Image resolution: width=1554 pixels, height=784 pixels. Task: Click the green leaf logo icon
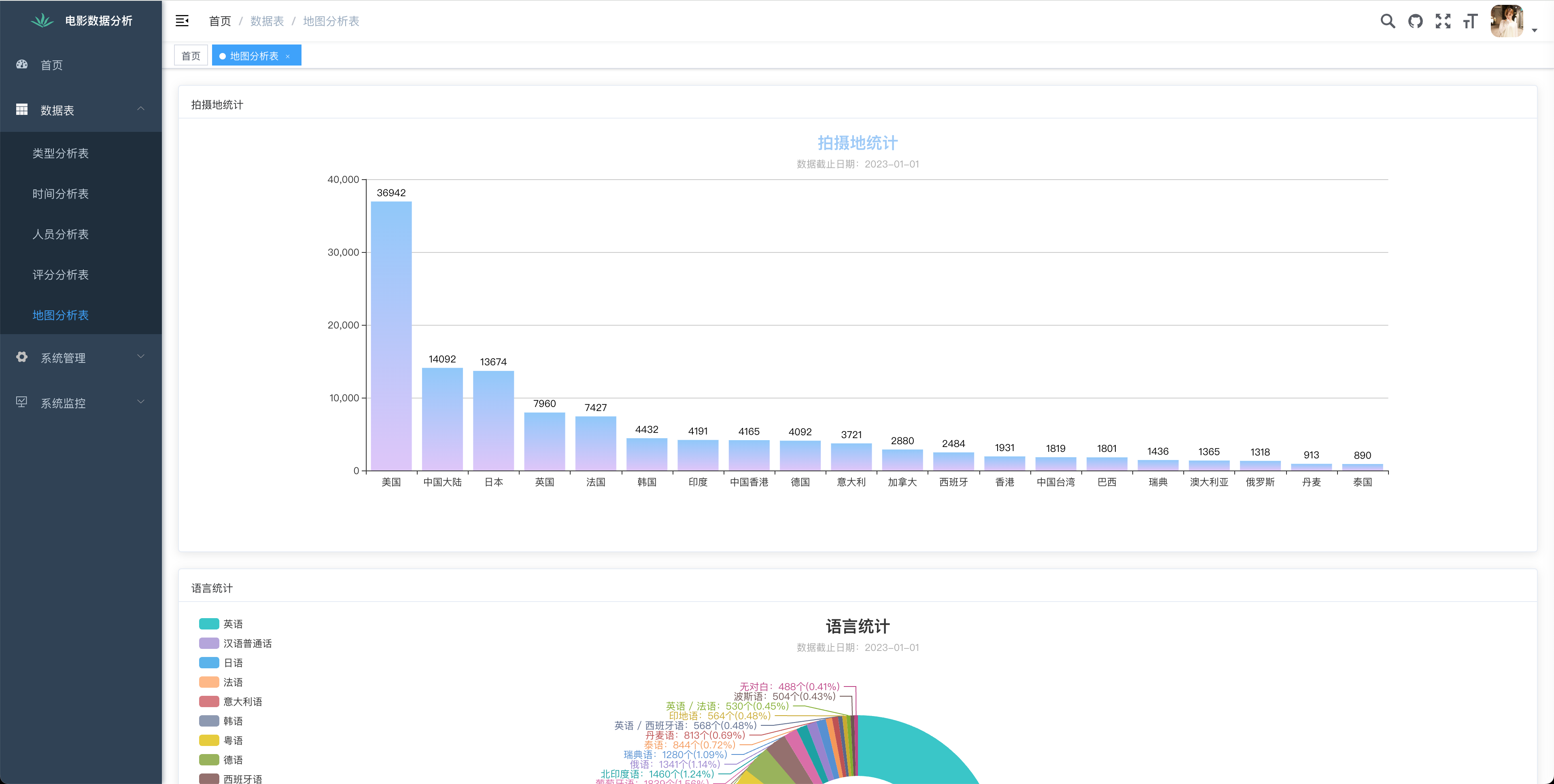tap(42, 21)
